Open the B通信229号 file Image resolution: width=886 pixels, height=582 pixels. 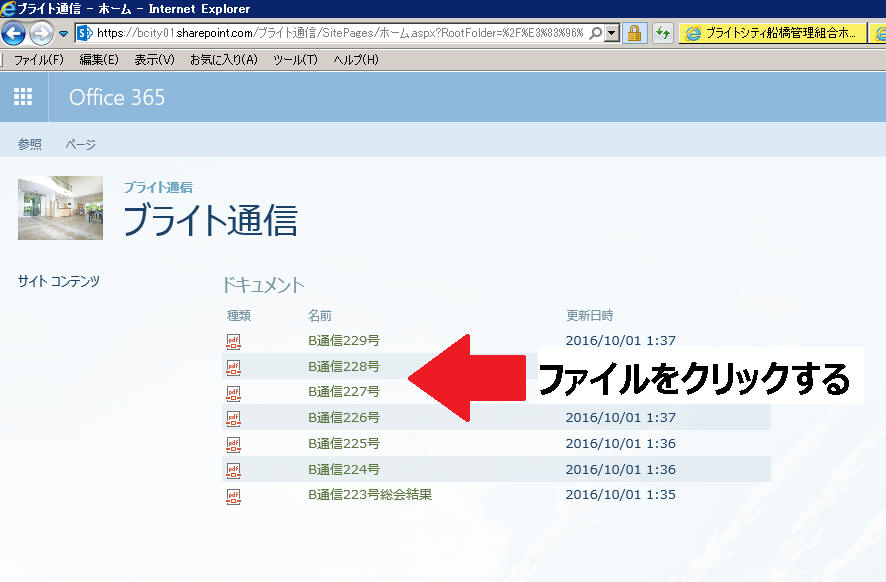(344, 340)
